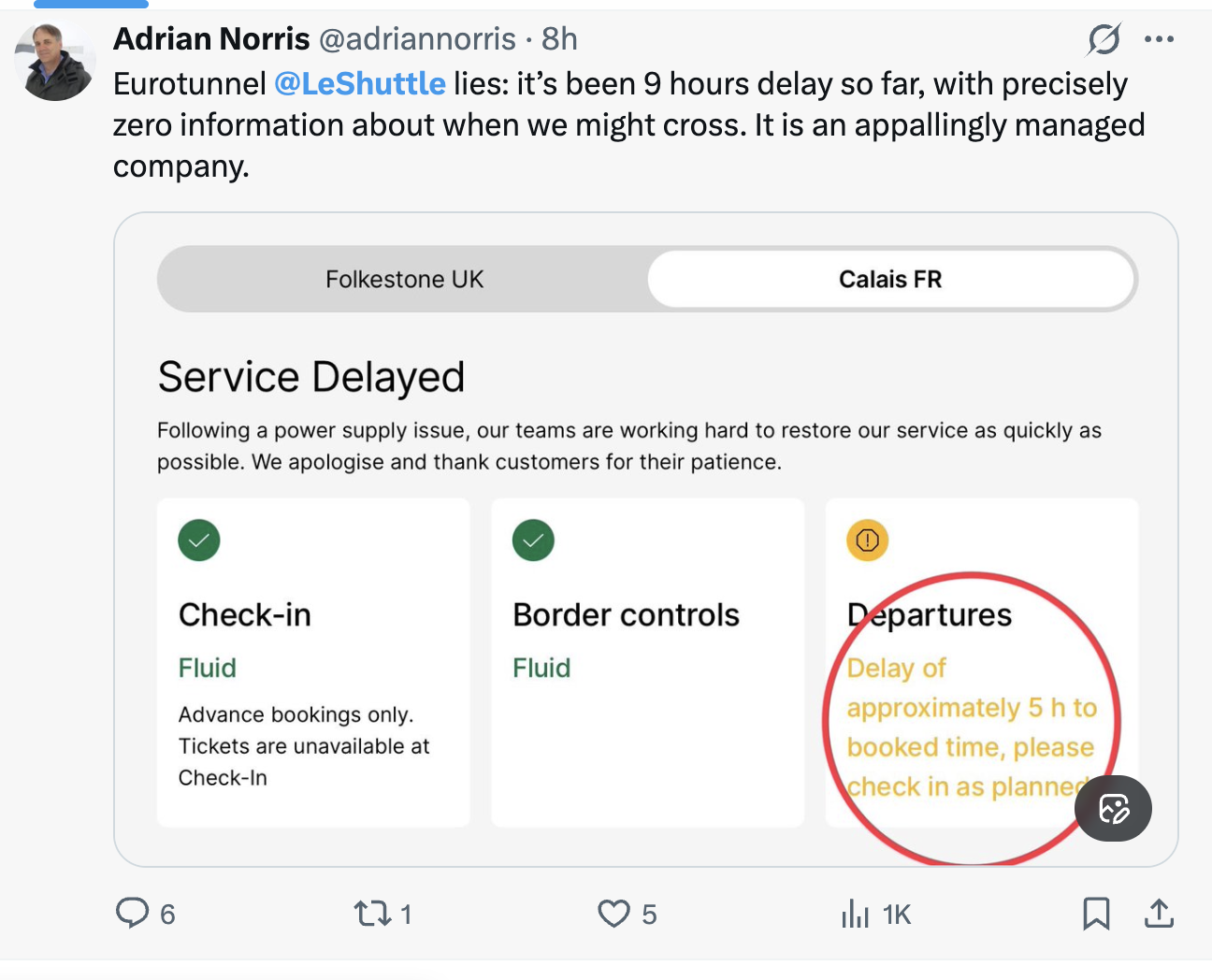1212x980 pixels.
Task: Open the share upload icon
Action: [x=1159, y=913]
